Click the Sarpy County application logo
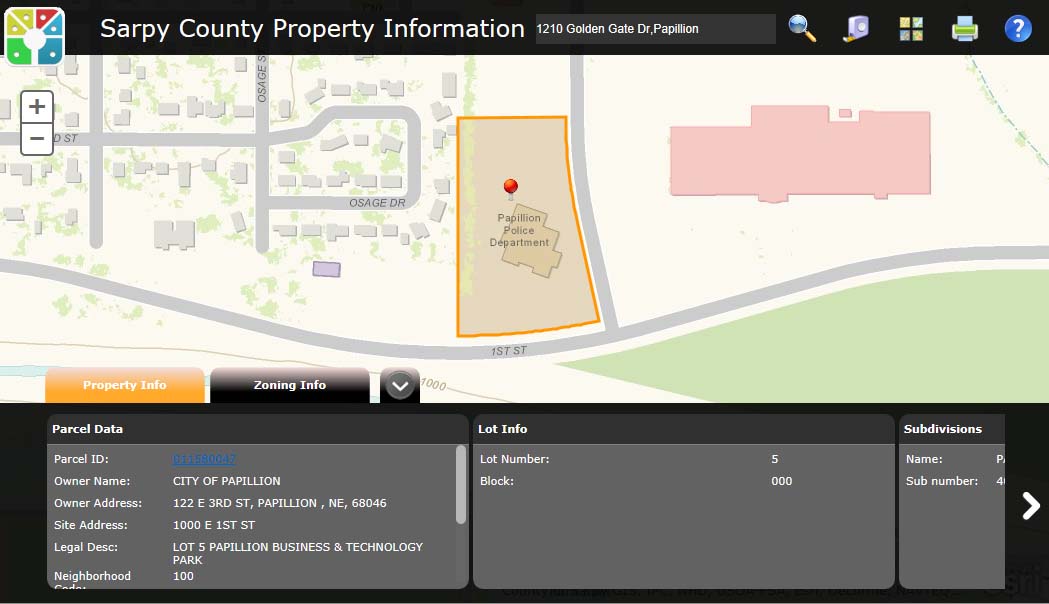 (x=34, y=33)
